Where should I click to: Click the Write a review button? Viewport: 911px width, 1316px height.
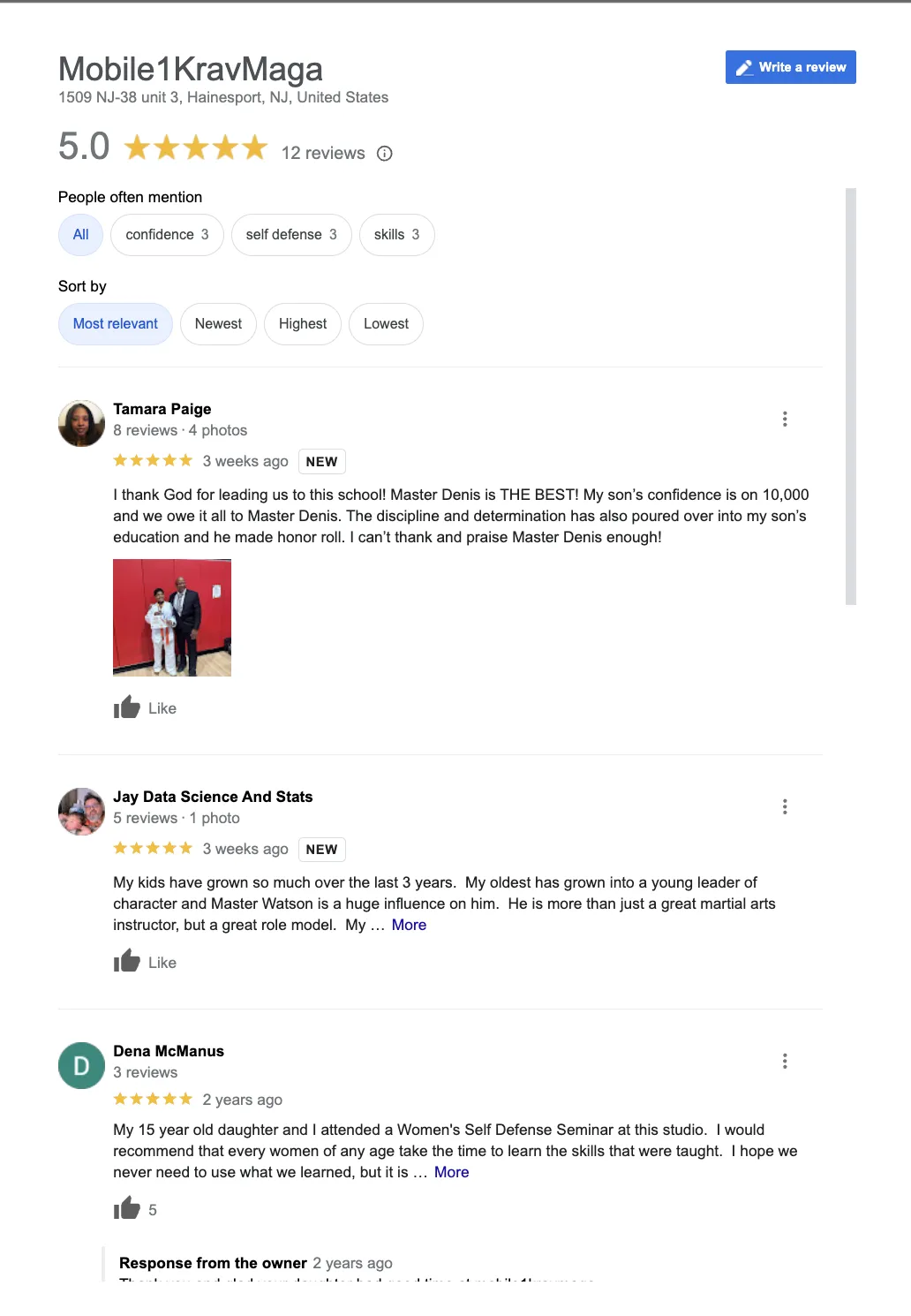[791, 67]
